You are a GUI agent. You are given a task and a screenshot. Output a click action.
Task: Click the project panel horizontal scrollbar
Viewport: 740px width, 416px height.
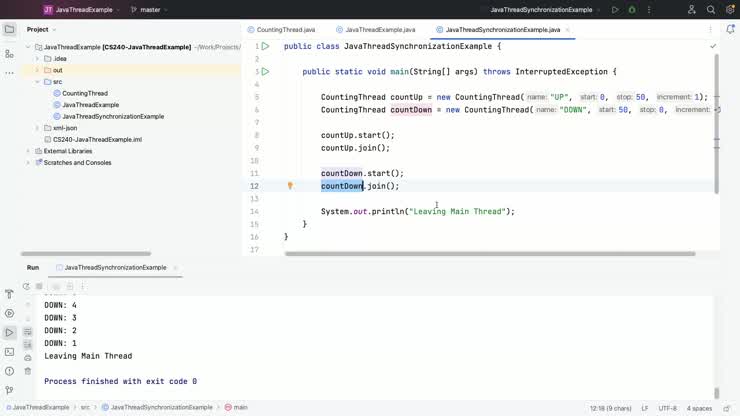tap(86, 254)
